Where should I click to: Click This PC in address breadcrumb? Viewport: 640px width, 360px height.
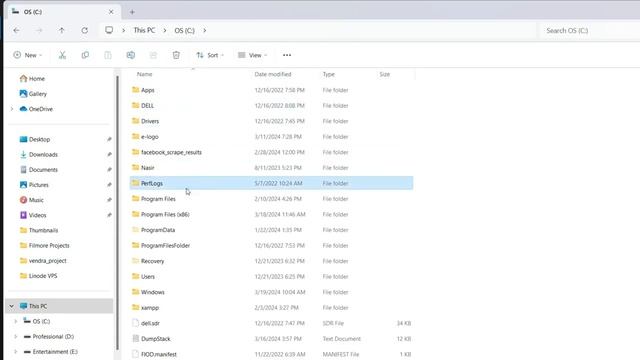(144, 30)
